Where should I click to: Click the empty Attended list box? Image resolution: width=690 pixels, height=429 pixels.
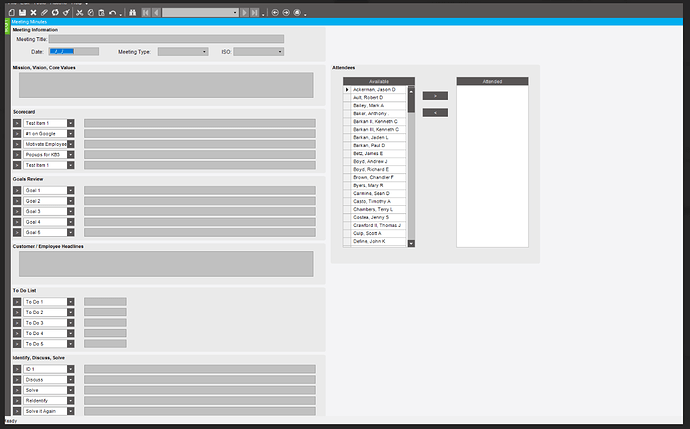pos(492,166)
